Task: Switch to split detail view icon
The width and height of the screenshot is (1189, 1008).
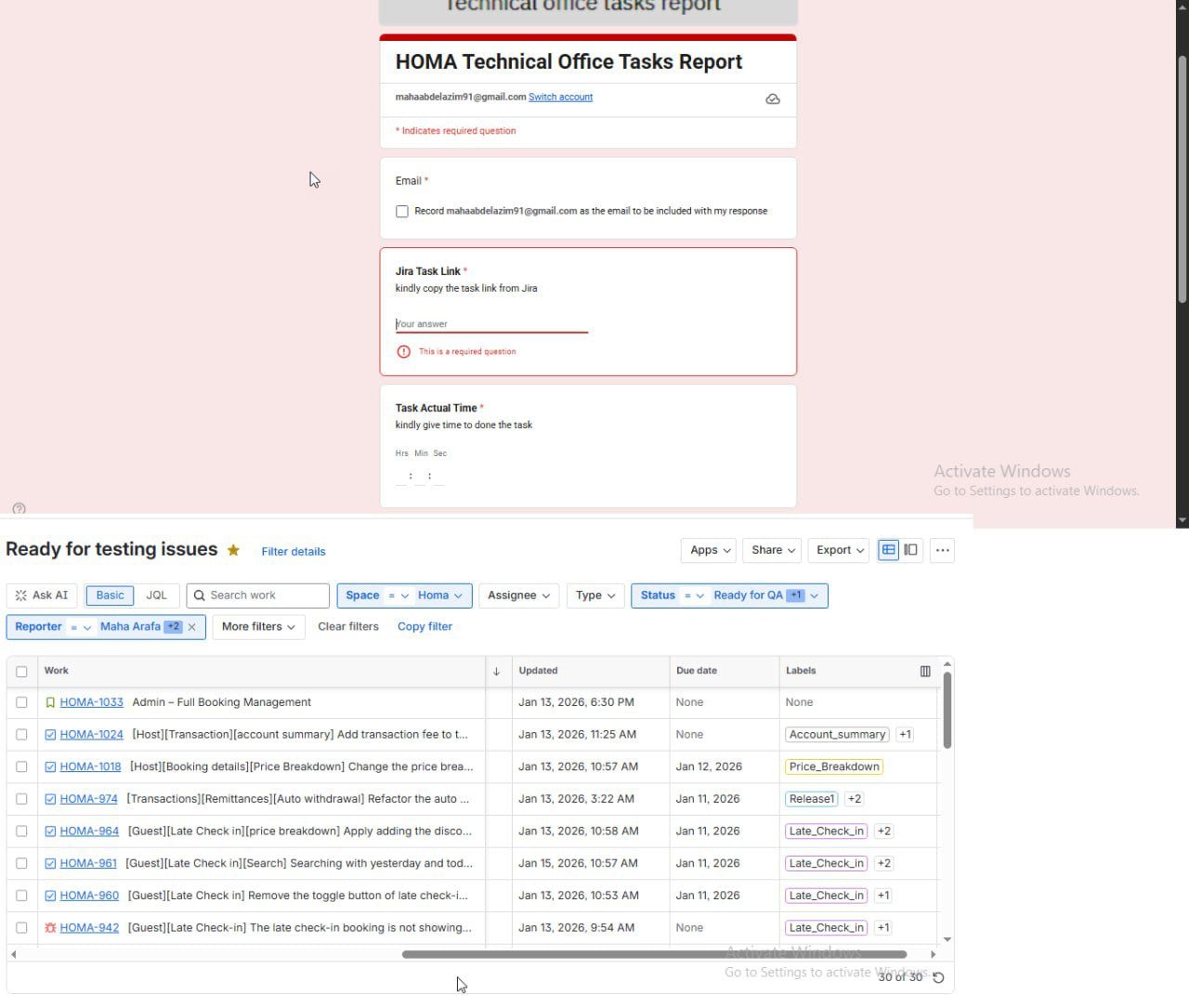Action: [911, 550]
